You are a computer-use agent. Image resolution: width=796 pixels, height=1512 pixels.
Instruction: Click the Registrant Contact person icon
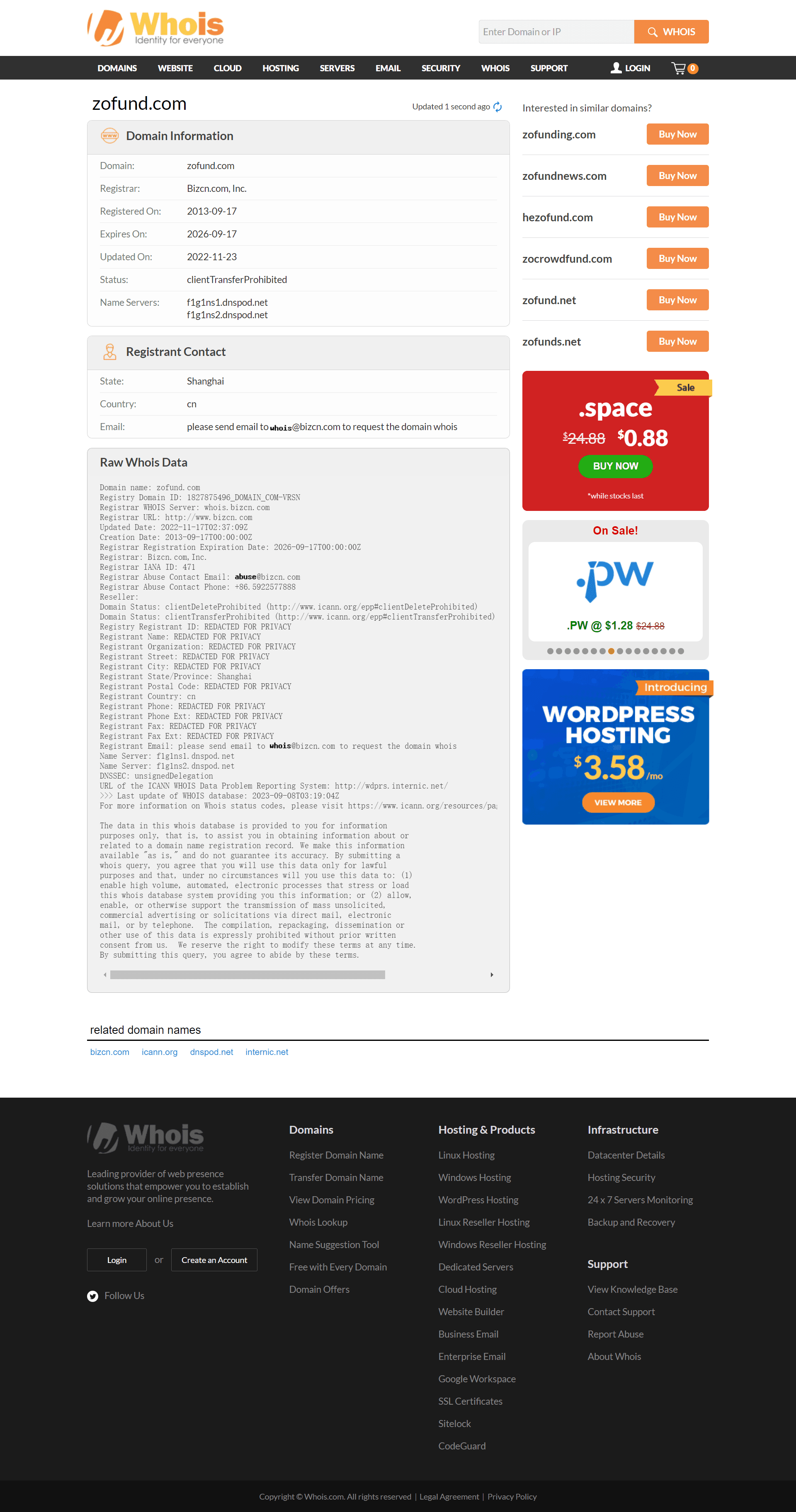109,352
